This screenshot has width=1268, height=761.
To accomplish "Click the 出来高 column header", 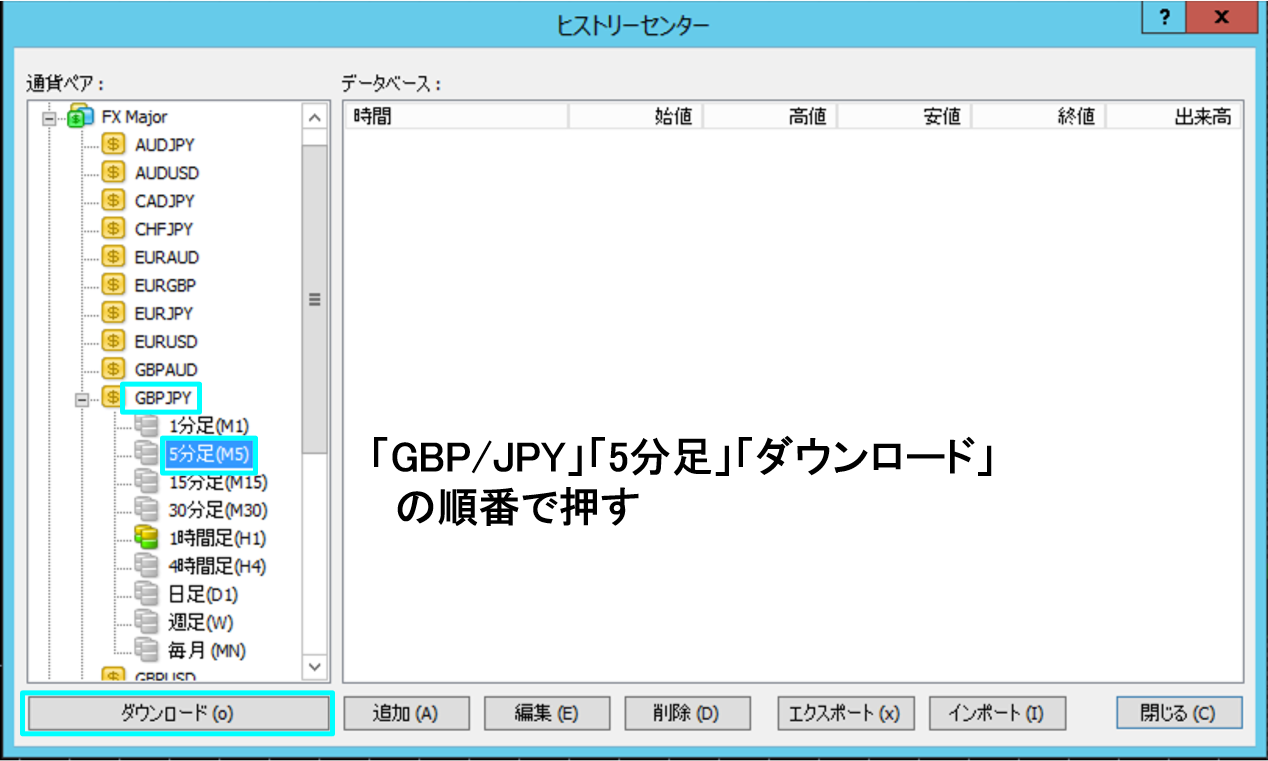I will 1173,117.
